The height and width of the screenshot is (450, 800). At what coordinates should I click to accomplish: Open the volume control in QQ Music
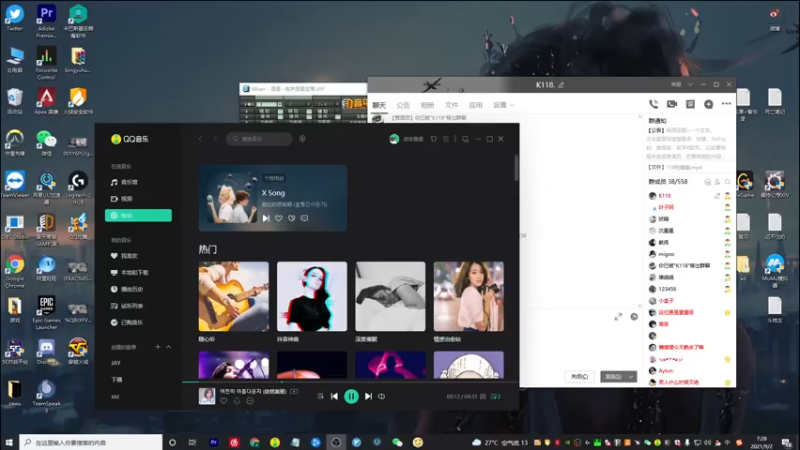pos(382,396)
